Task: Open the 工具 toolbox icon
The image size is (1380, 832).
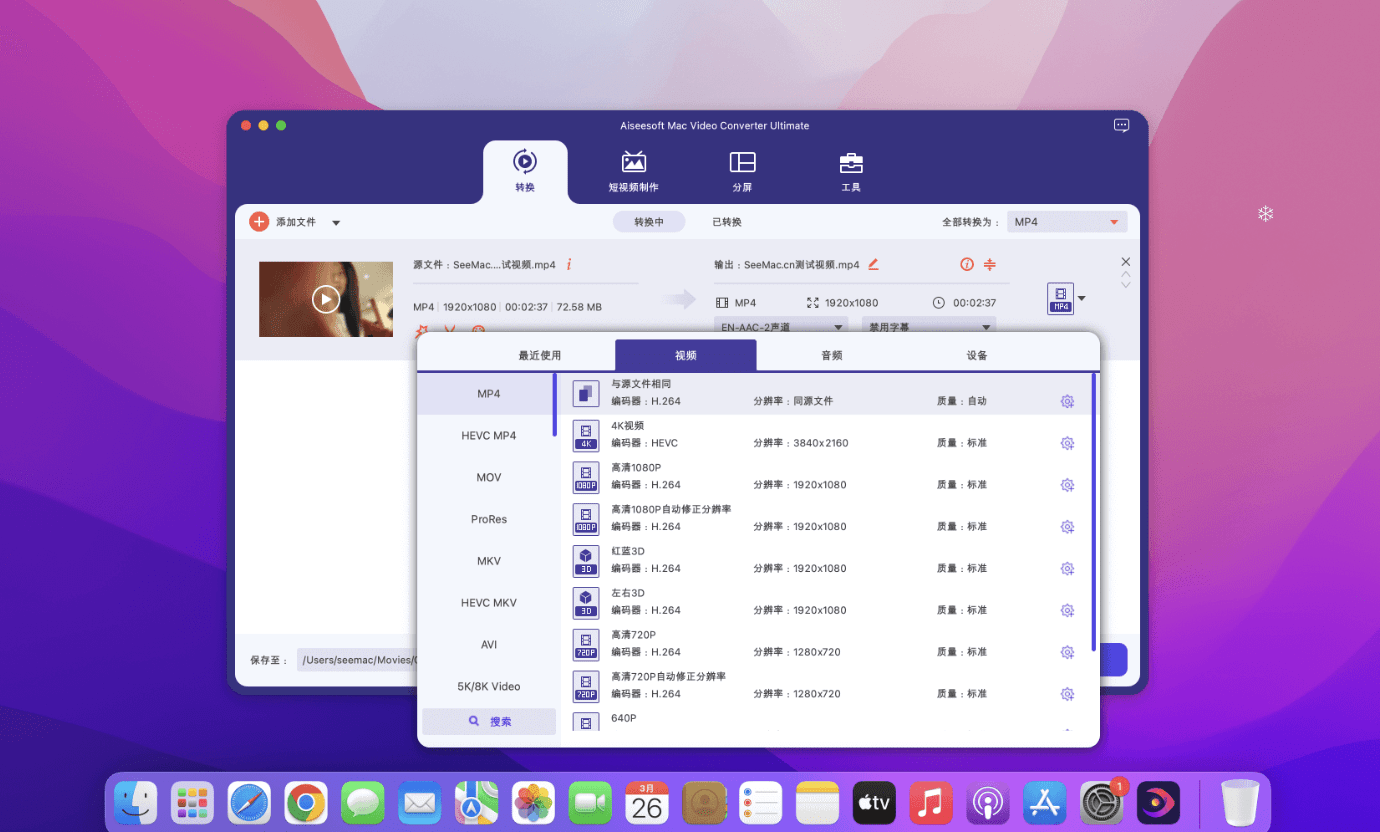Action: (x=851, y=162)
